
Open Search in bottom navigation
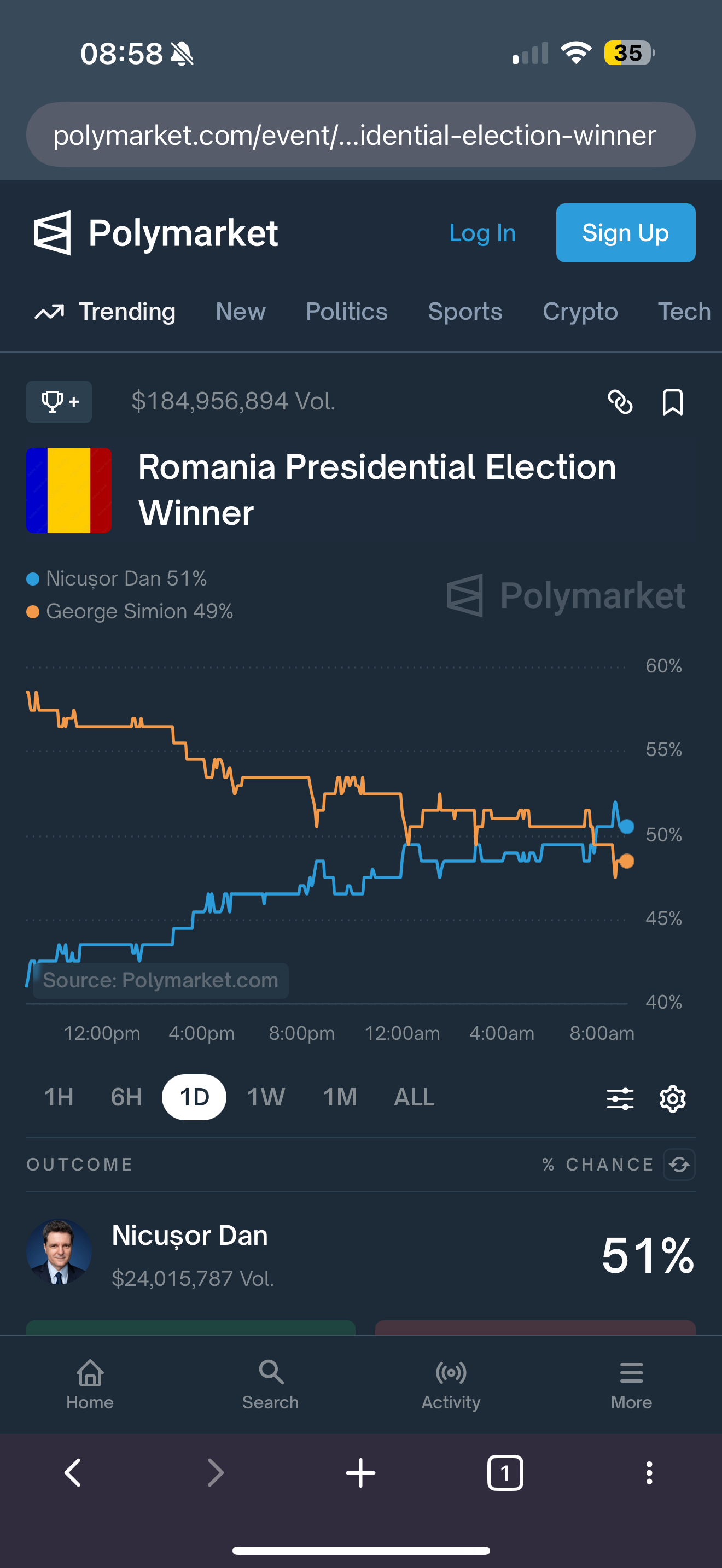[x=270, y=1384]
